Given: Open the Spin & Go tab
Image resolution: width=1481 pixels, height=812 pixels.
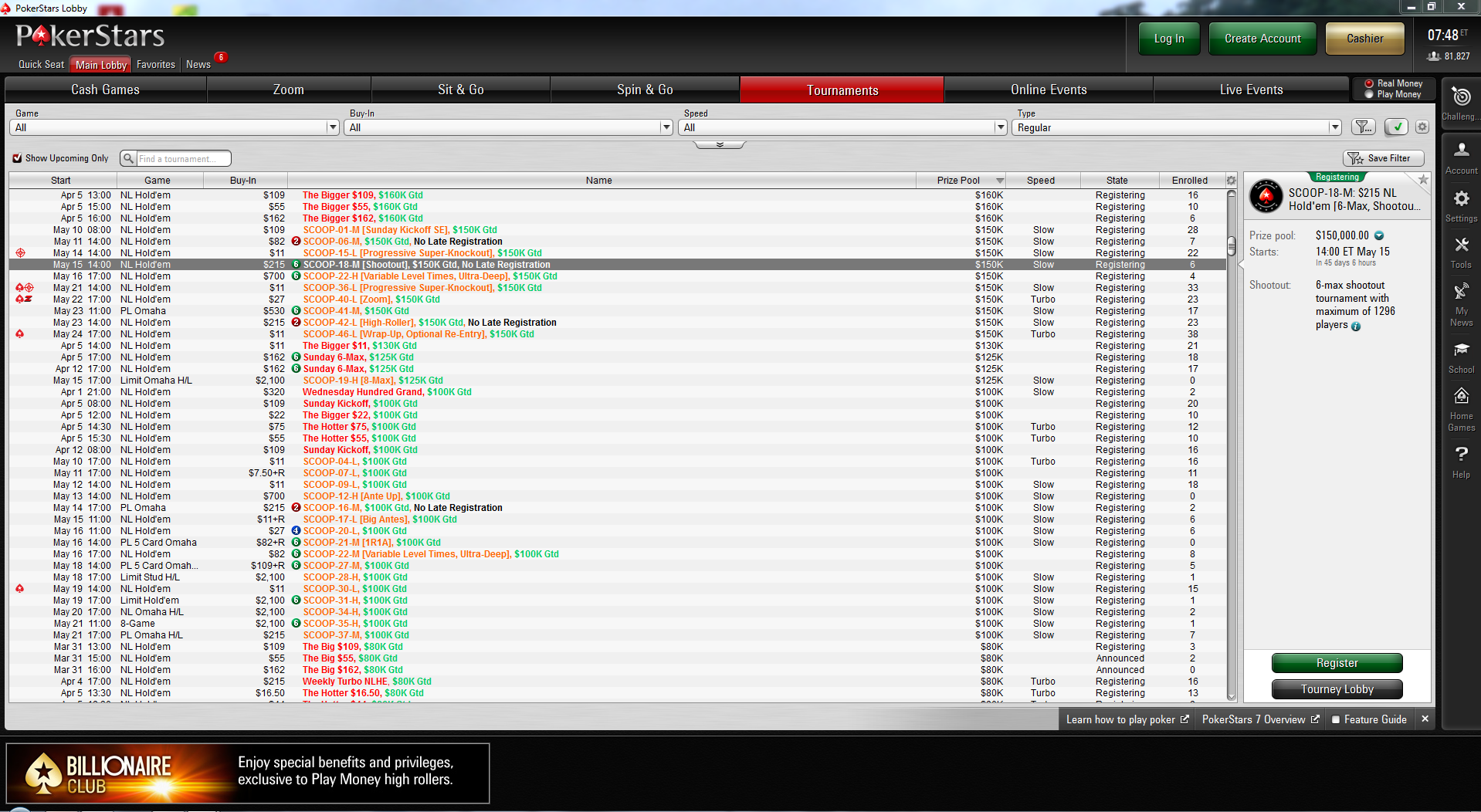Looking at the screenshot, I should 645,90.
